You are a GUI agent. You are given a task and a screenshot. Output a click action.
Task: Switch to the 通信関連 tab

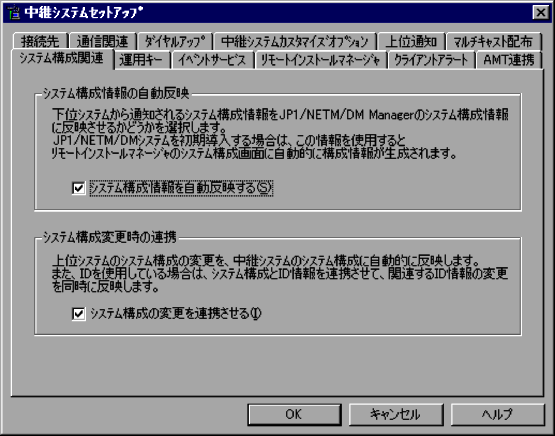tap(102, 41)
